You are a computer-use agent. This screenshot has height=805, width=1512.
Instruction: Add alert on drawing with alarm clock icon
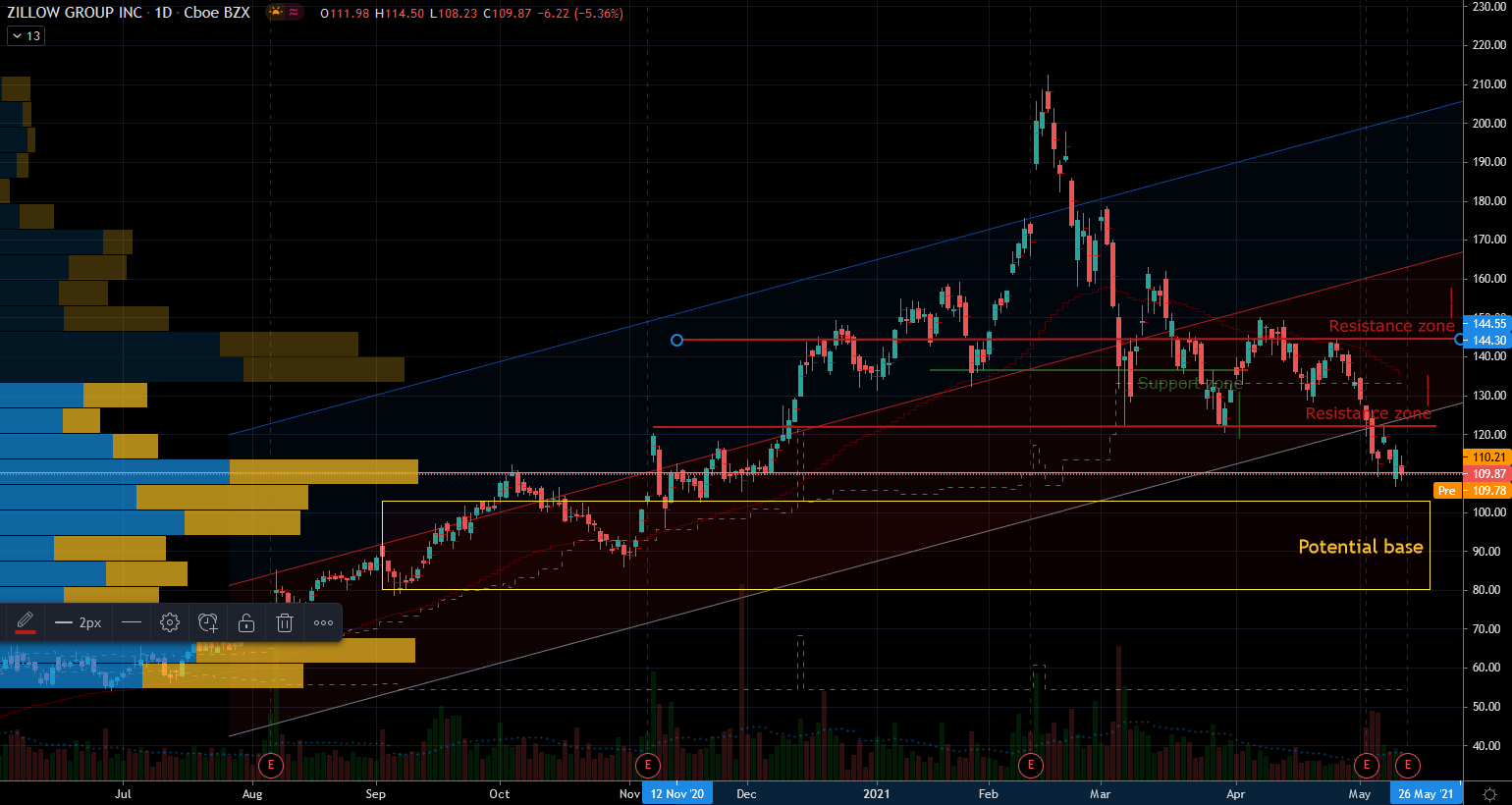tap(208, 622)
